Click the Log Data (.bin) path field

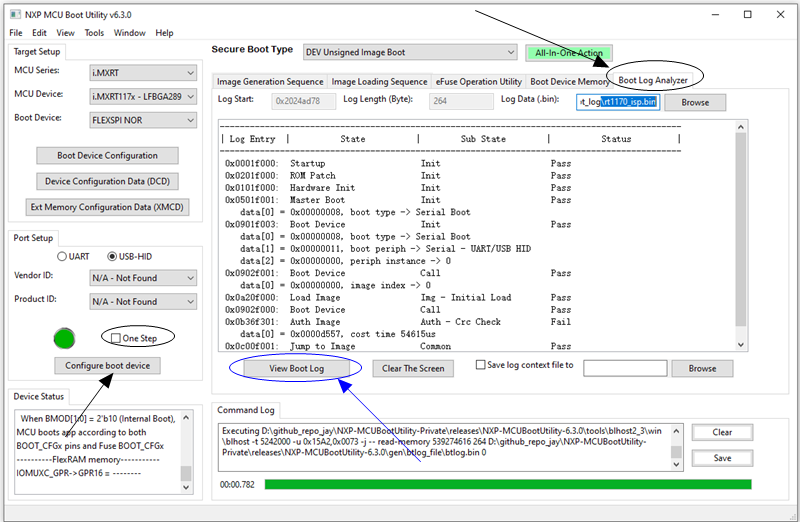tap(617, 102)
